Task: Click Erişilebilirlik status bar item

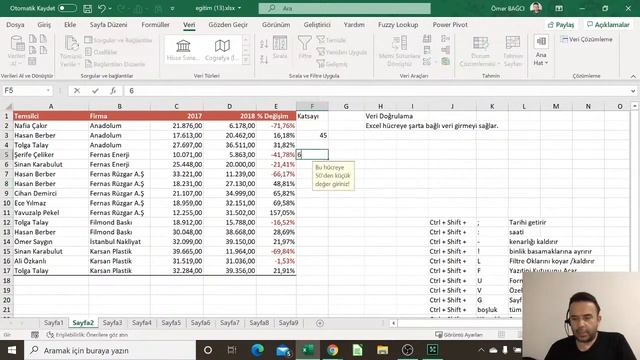Action: 87,335
